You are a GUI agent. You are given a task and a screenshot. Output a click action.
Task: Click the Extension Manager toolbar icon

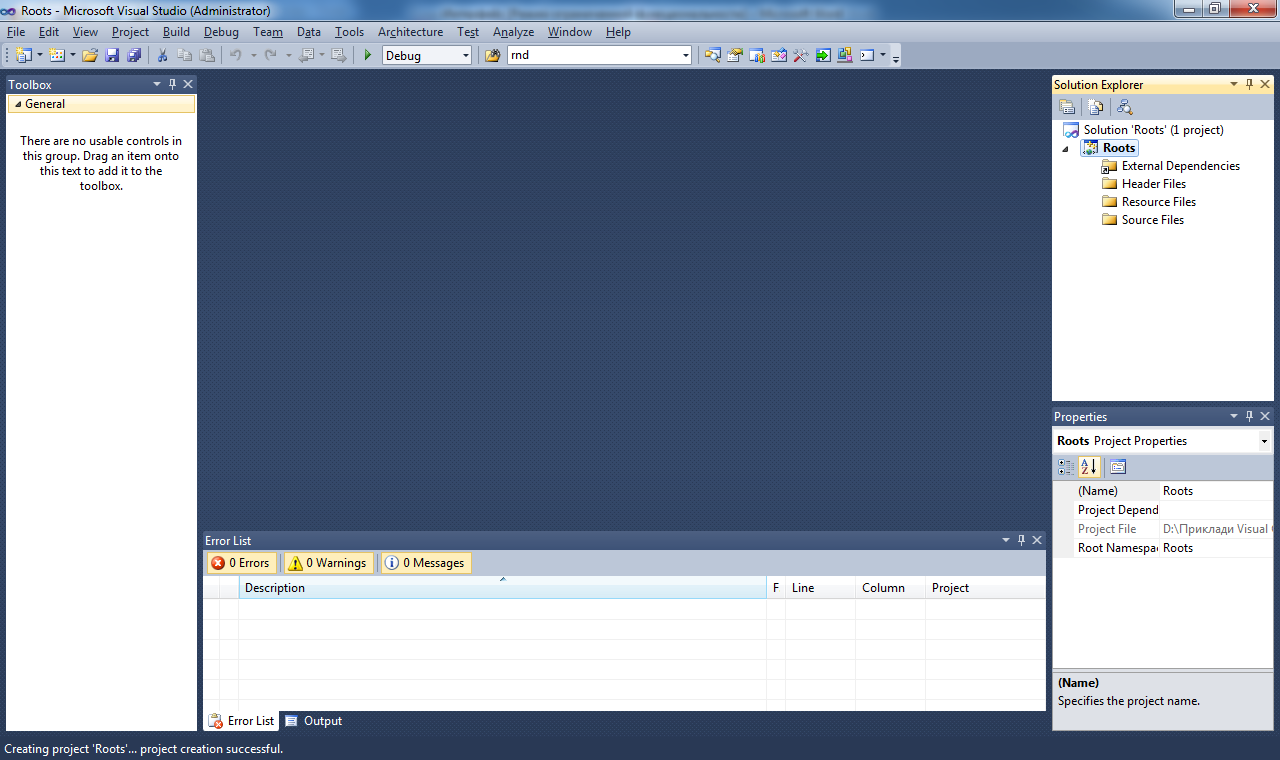[x=845, y=55]
